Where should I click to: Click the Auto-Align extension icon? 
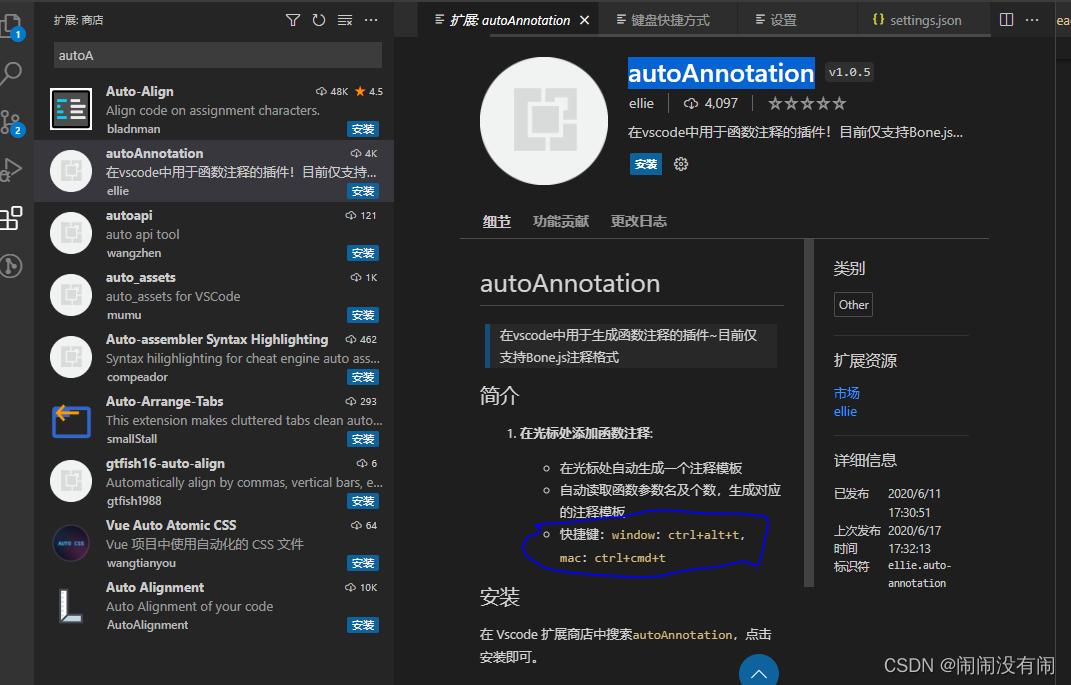pyautogui.click(x=71, y=109)
